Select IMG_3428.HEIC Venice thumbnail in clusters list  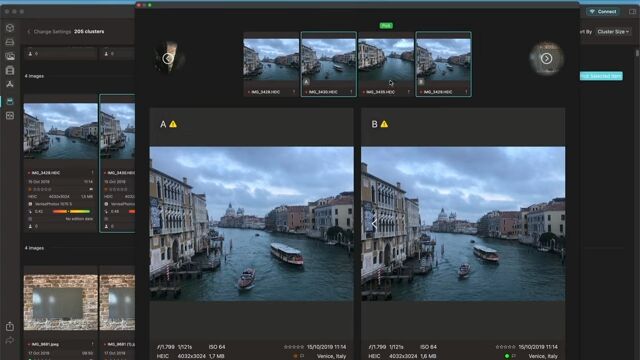coord(60,131)
